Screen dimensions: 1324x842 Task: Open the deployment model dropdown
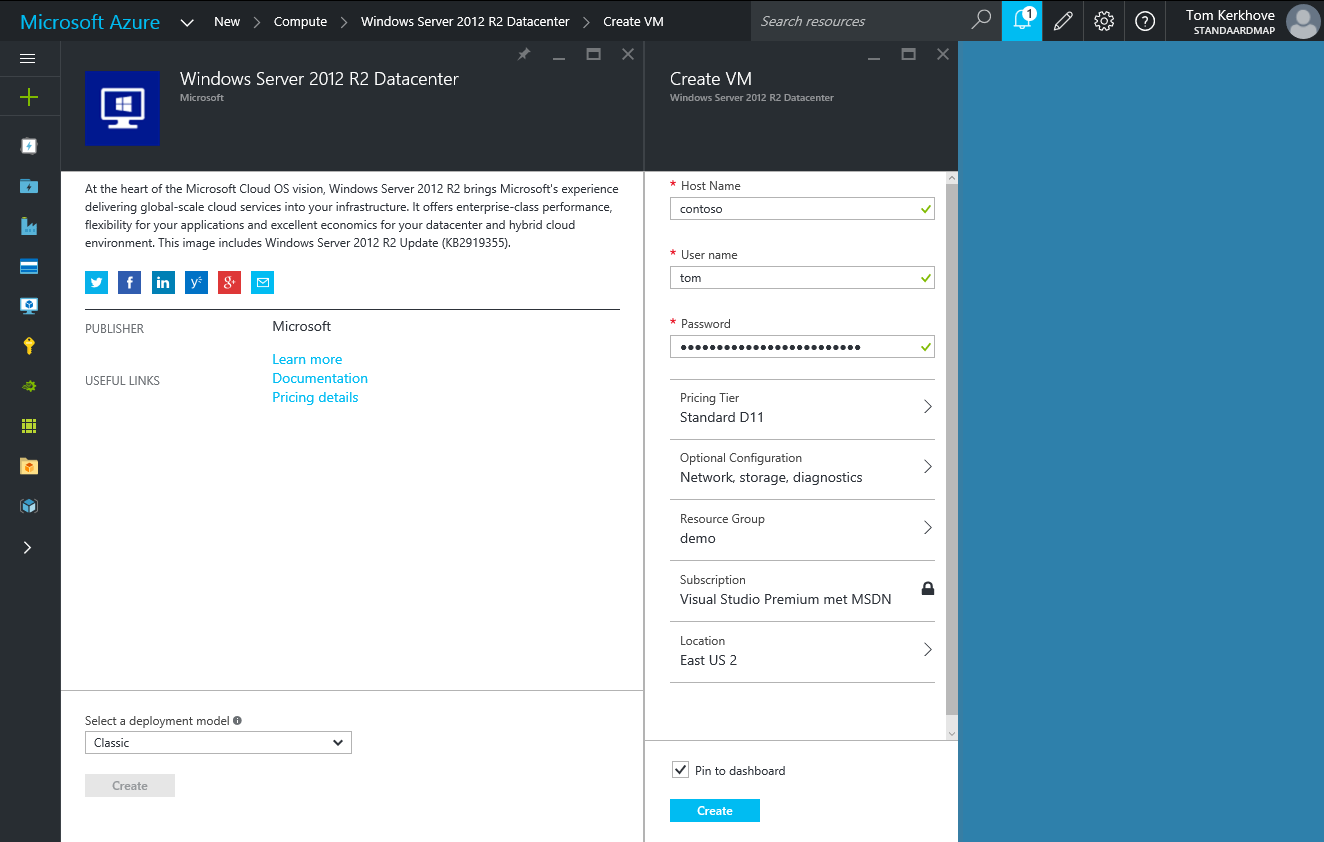(x=218, y=742)
